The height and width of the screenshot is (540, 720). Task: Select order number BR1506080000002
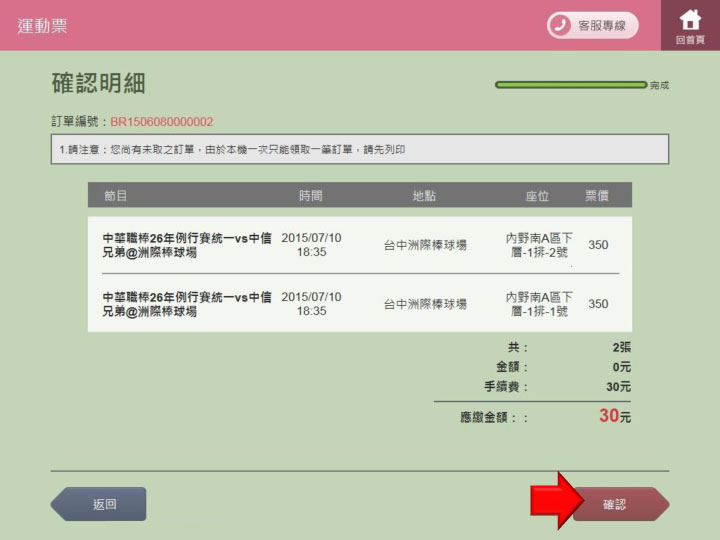pos(162,122)
